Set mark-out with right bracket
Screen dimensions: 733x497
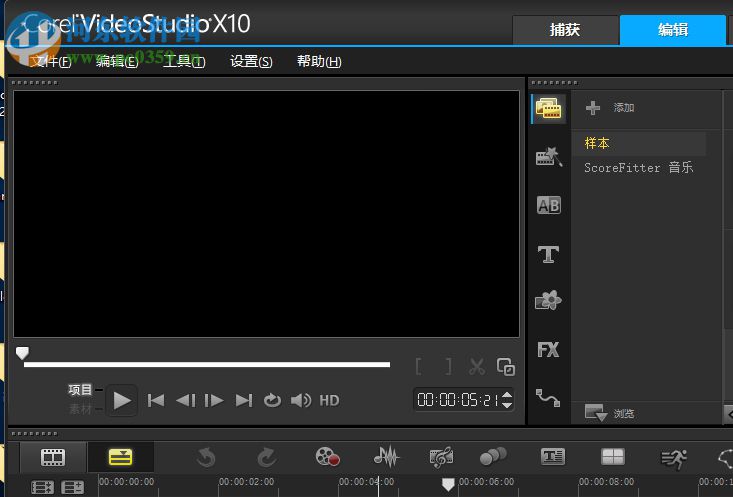tap(448, 367)
